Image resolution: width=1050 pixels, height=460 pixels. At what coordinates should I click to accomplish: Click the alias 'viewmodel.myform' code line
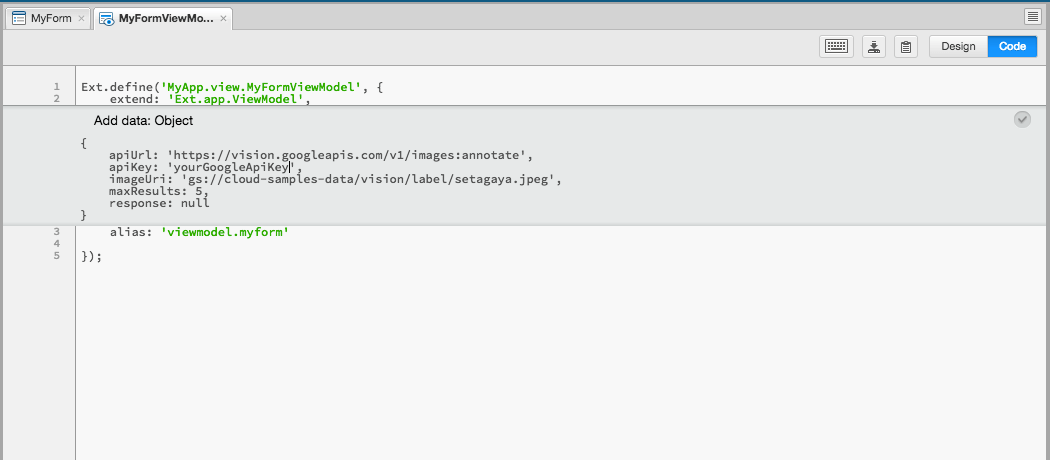pyautogui.click(x=199, y=232)
